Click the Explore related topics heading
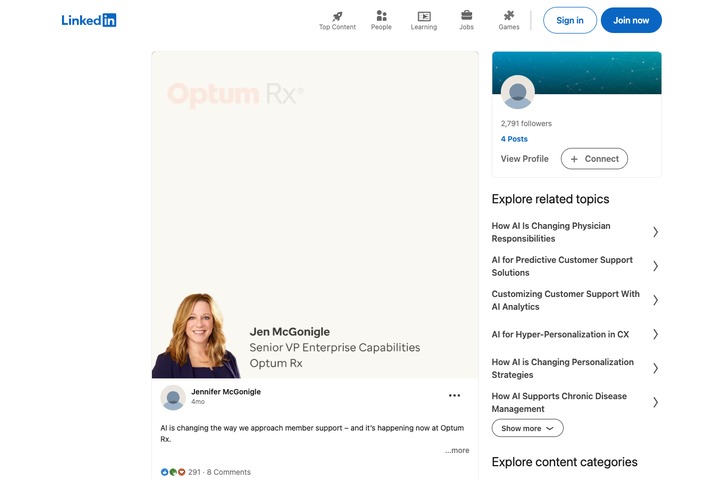This screenshot has width=723, height=479. point(551,199)
